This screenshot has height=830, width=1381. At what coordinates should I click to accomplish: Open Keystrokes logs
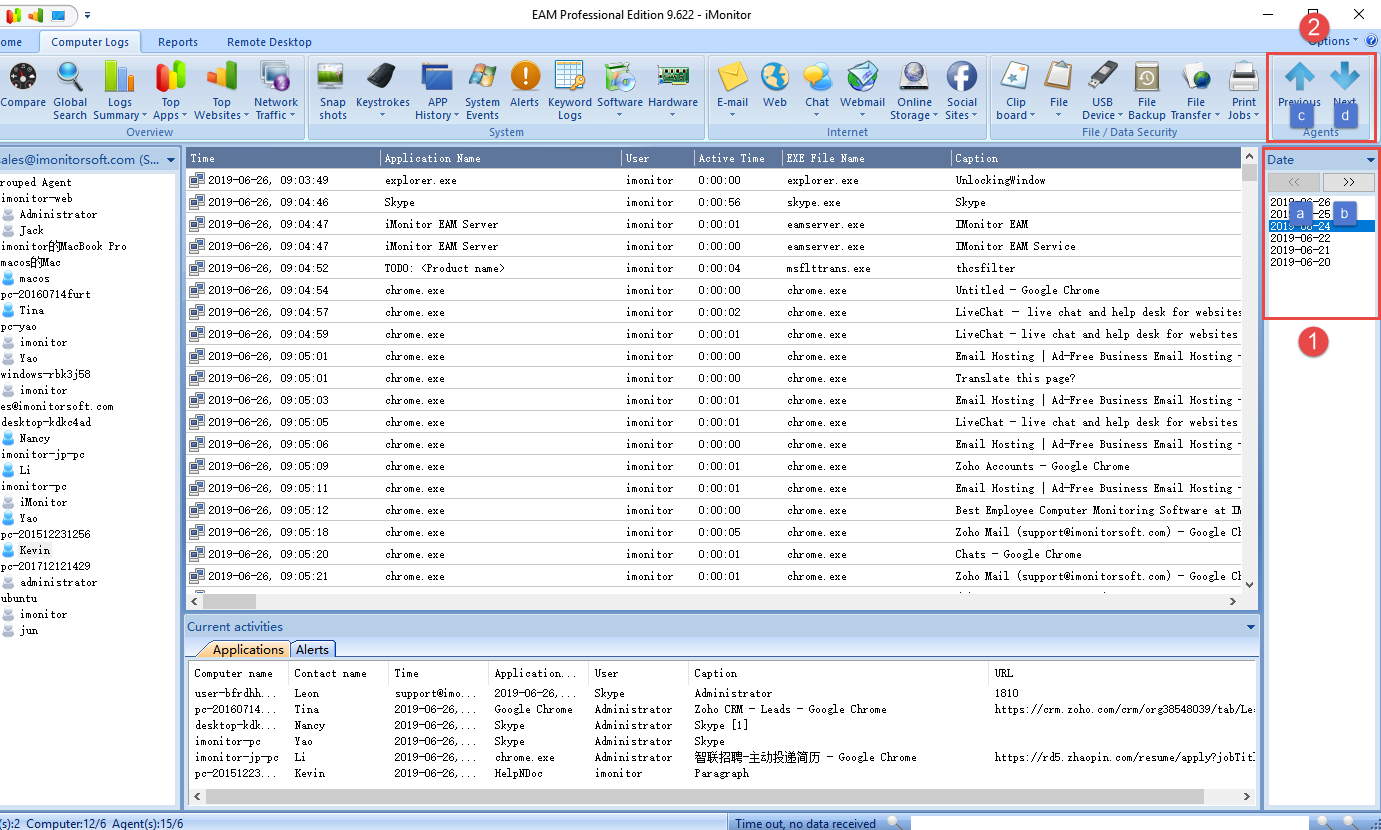click(x=383, y=90)
